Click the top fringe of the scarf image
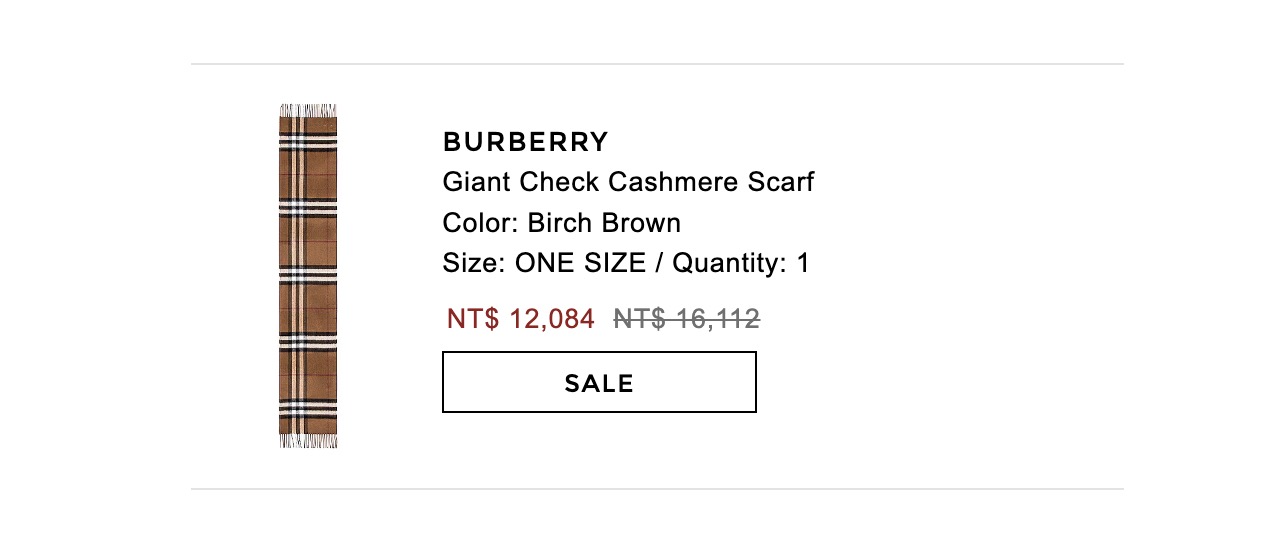The width and height of the screenshot is (1276, 546). click(x=308, y=110)
